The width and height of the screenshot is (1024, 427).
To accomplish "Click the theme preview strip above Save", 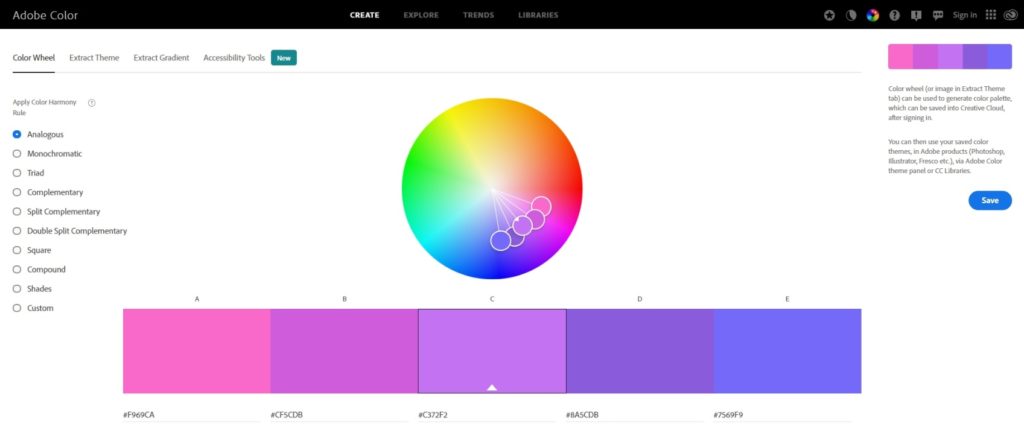I will click(x=950, y=56).
